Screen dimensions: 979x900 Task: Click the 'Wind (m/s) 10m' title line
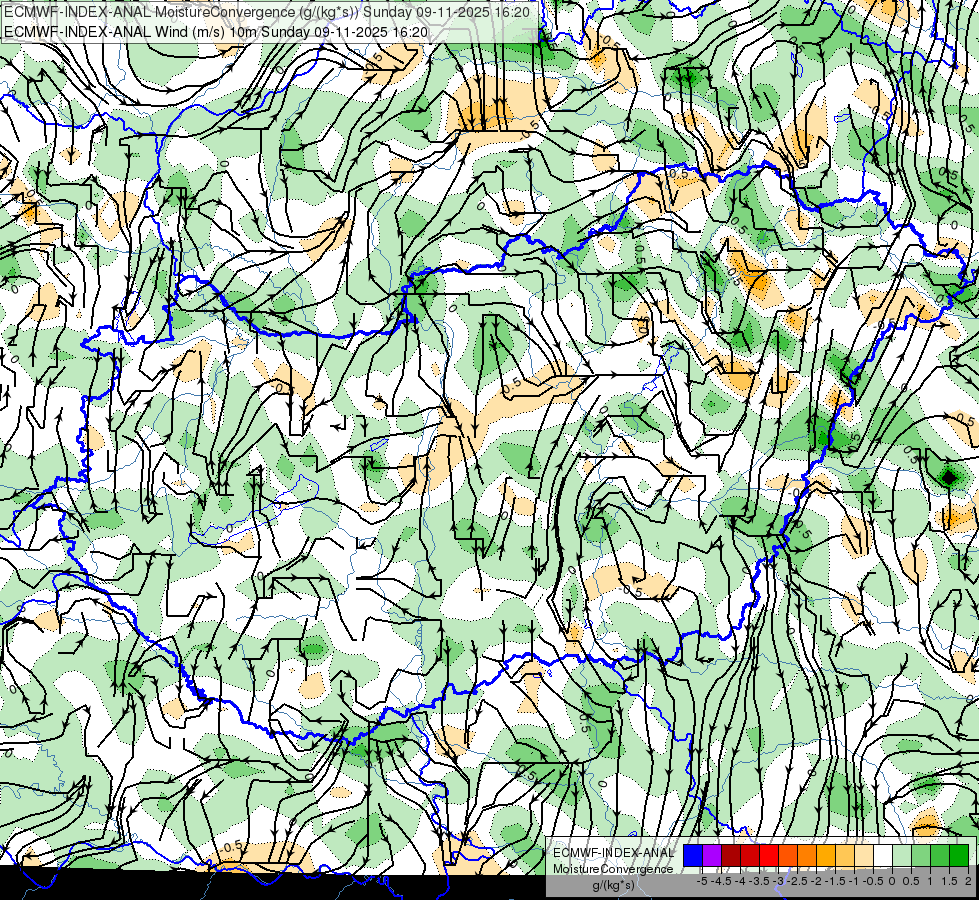(216, 31)
